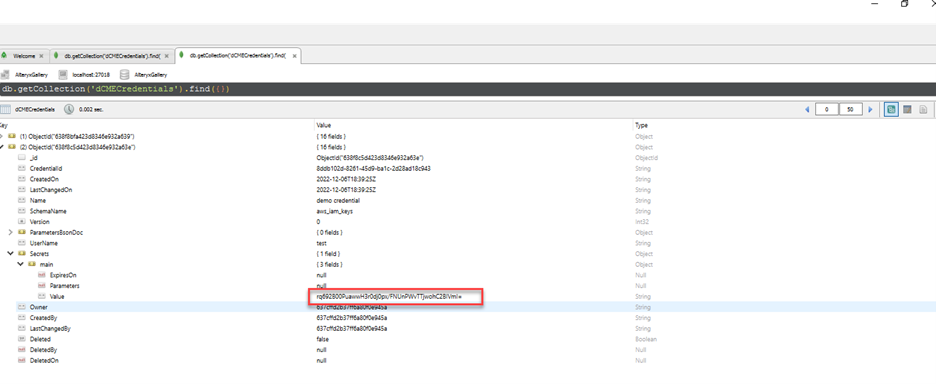Click the Value column header
Screen dimensions: 936x384
(324, 125)
